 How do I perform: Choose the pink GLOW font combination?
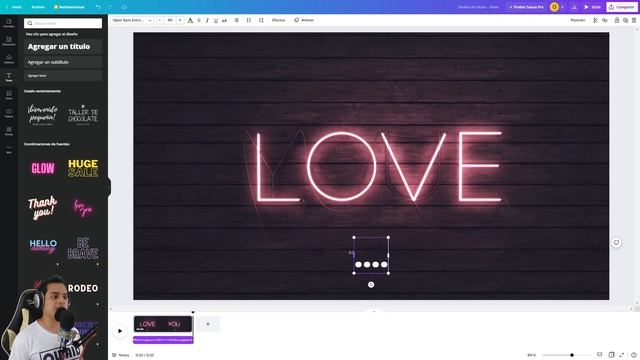click(43, 168)
